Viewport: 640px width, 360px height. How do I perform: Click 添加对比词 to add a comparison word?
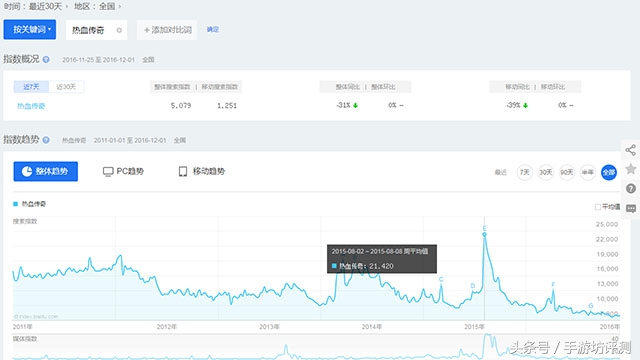click(167, 30)
